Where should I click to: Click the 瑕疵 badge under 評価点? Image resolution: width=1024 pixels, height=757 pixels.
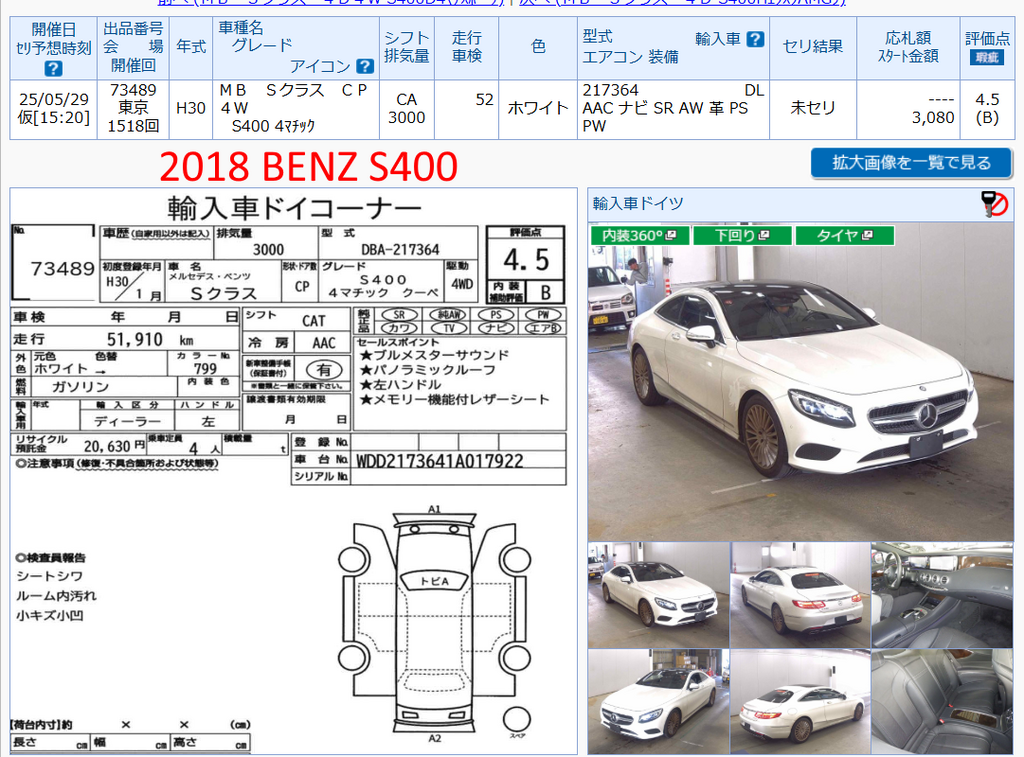(x=987, y=57)
